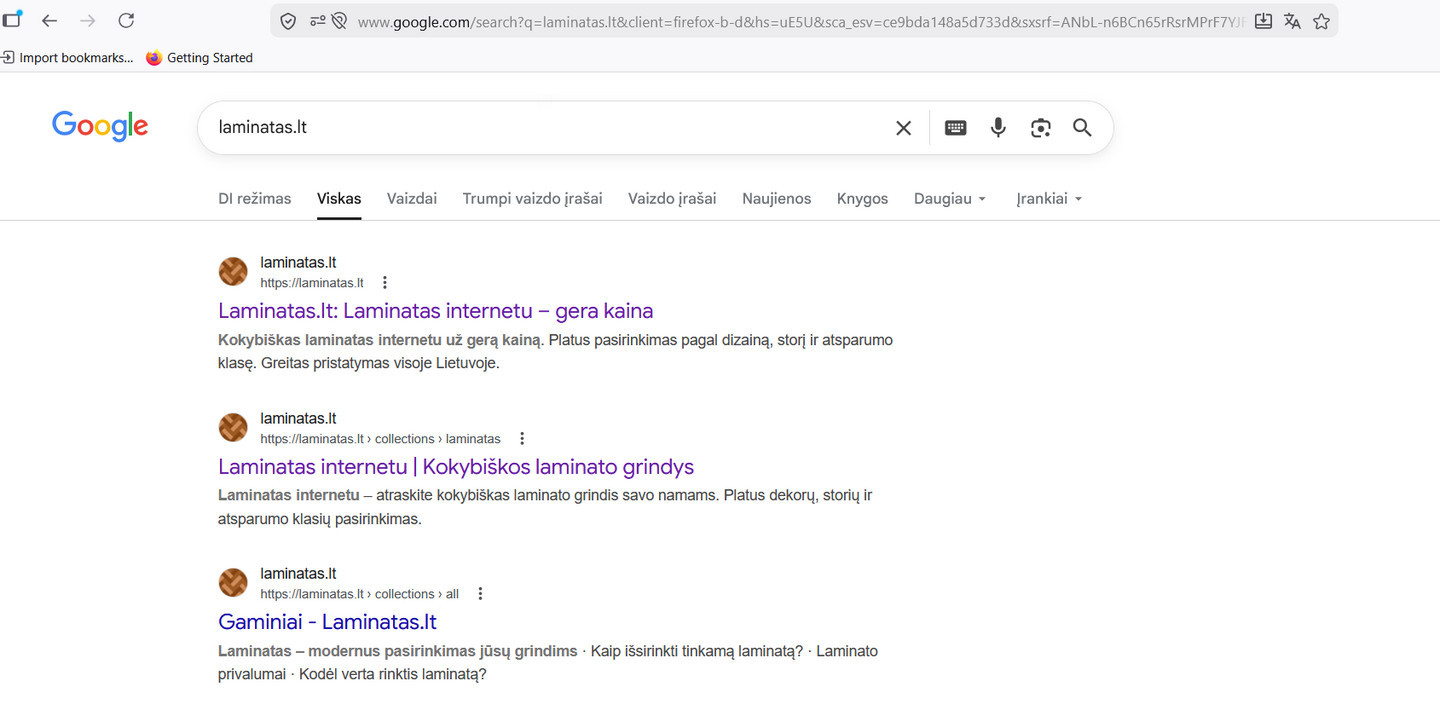Image resolution: width=1440 pixels, height=710 pixels.
Task: Open the tracking protection shield icon
Action: point(288,21)
